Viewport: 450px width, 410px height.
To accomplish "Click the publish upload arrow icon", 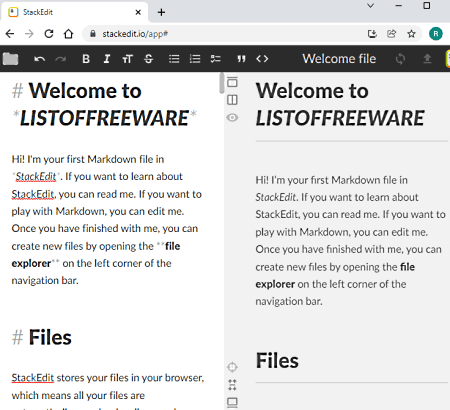I will tap(427, 59).
